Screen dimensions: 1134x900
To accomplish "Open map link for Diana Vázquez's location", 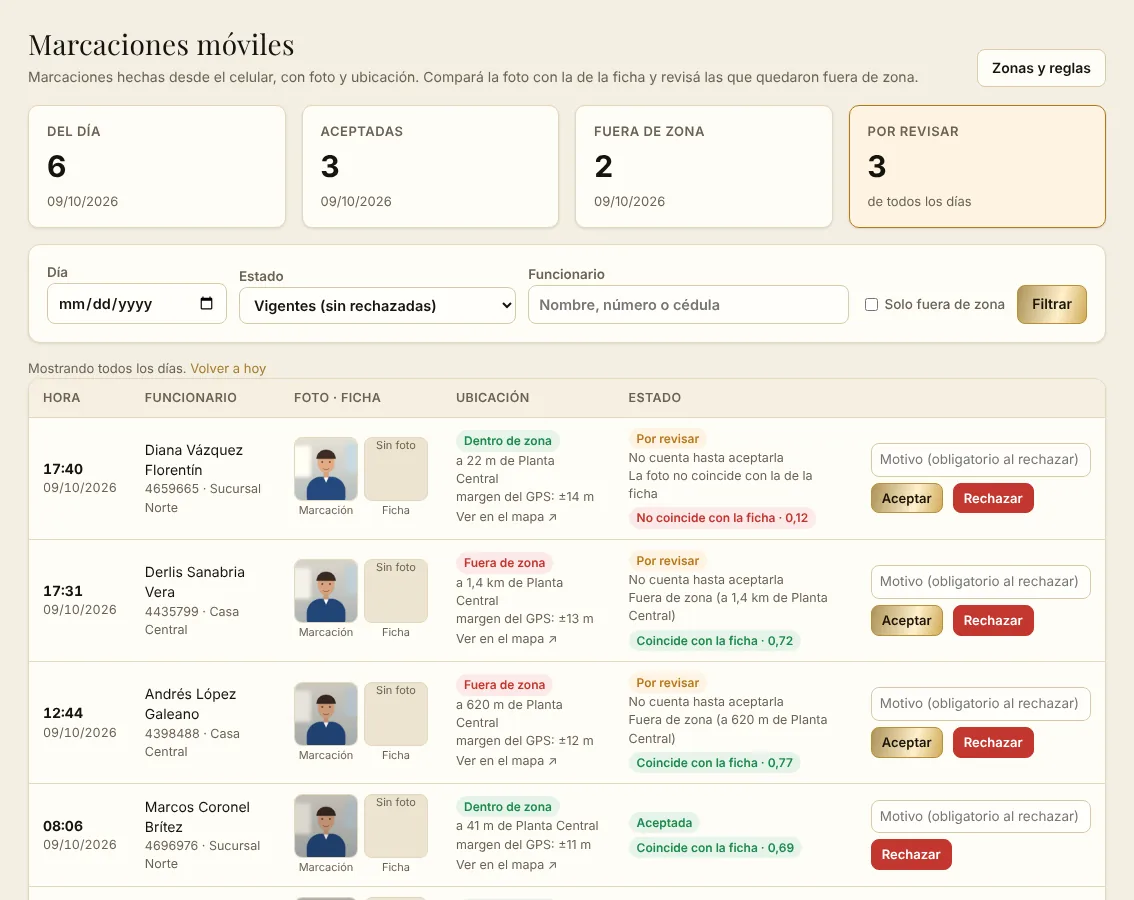I will pyautogui.click(x=506, y=517).
